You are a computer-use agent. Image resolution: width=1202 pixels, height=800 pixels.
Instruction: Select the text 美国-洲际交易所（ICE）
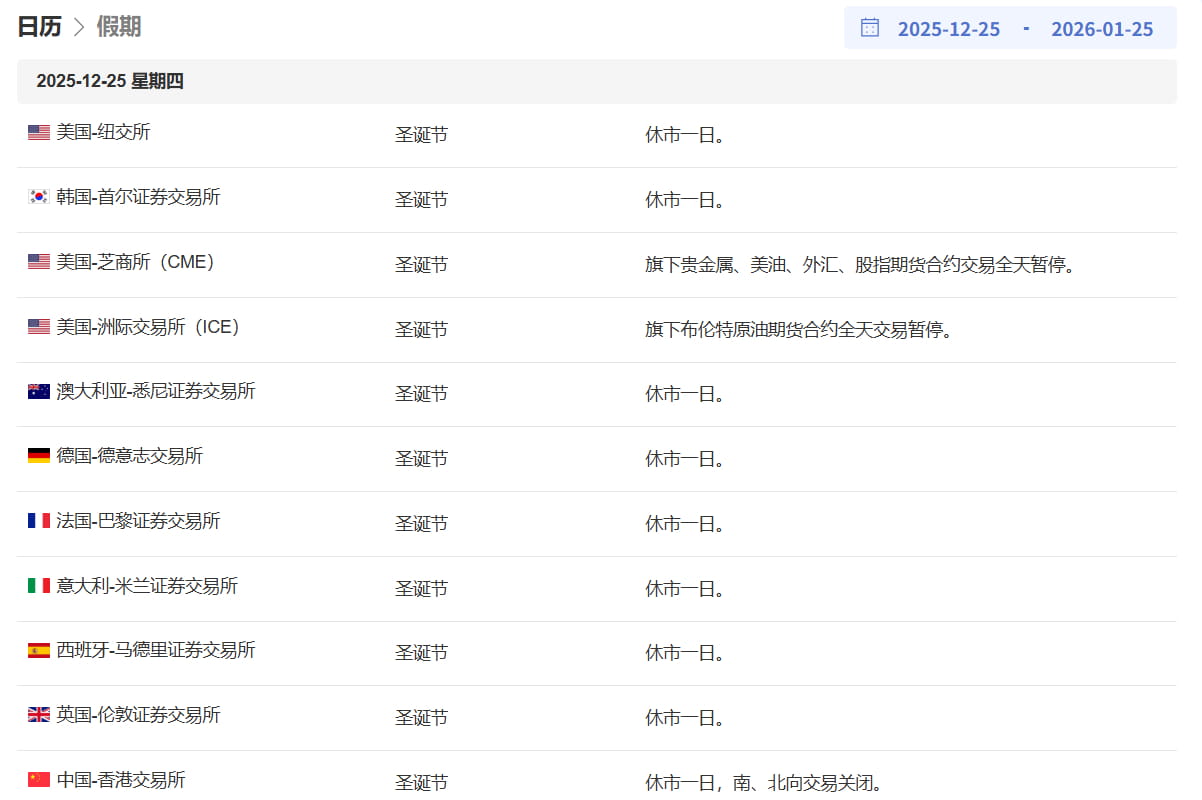tap(149, 326)
